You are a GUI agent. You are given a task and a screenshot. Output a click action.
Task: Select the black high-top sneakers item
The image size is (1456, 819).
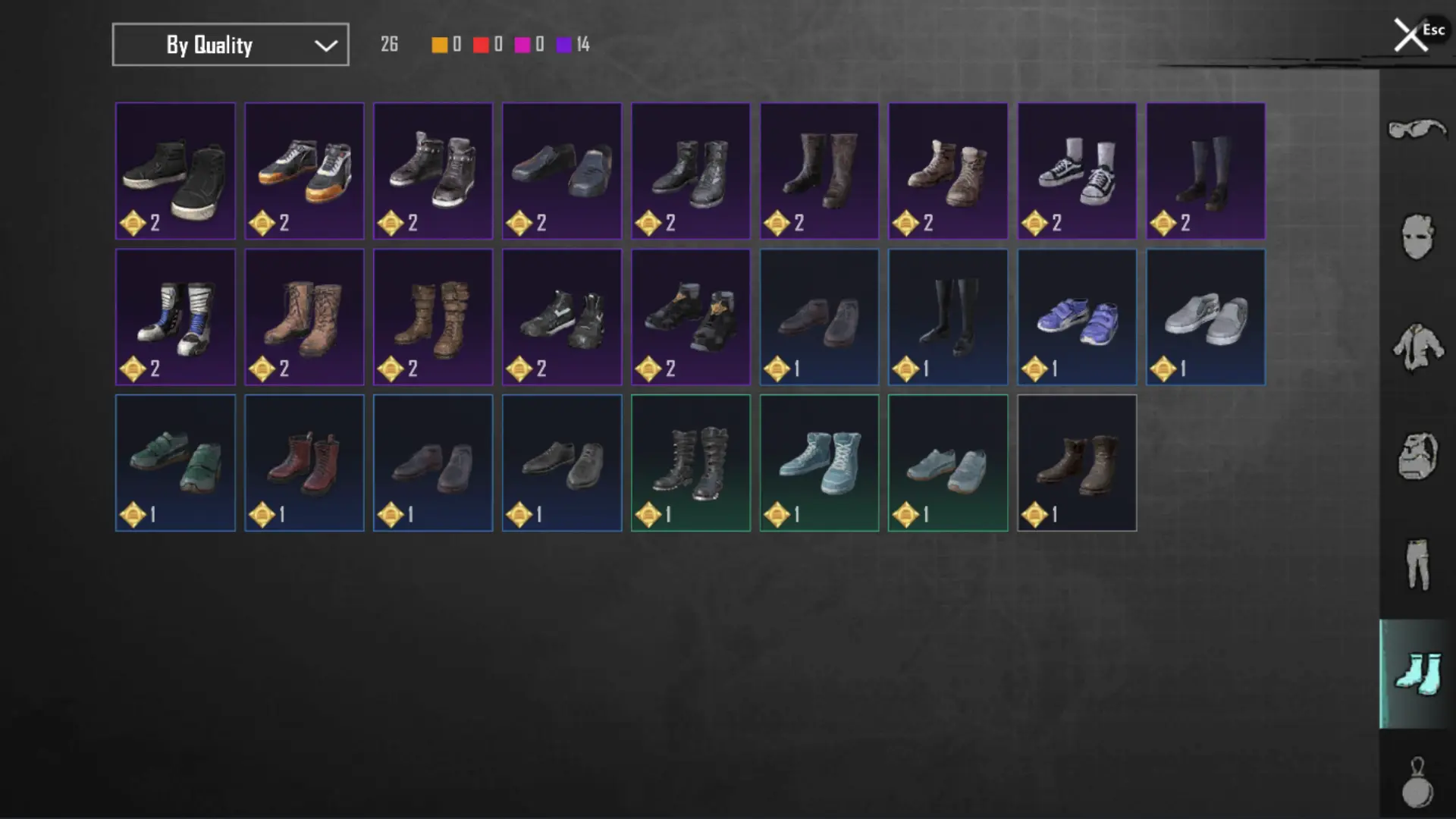(175, 171)
